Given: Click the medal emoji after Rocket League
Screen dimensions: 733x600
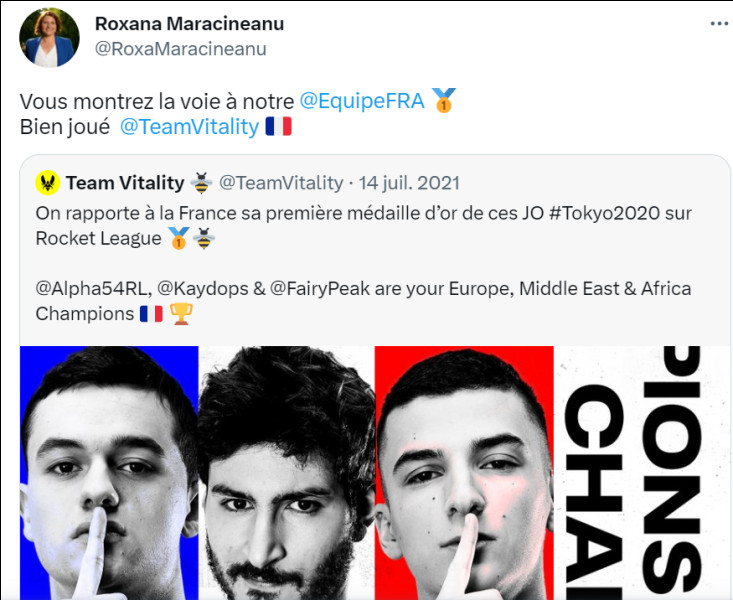Looking at the screenshot, I should click(179, 238).
